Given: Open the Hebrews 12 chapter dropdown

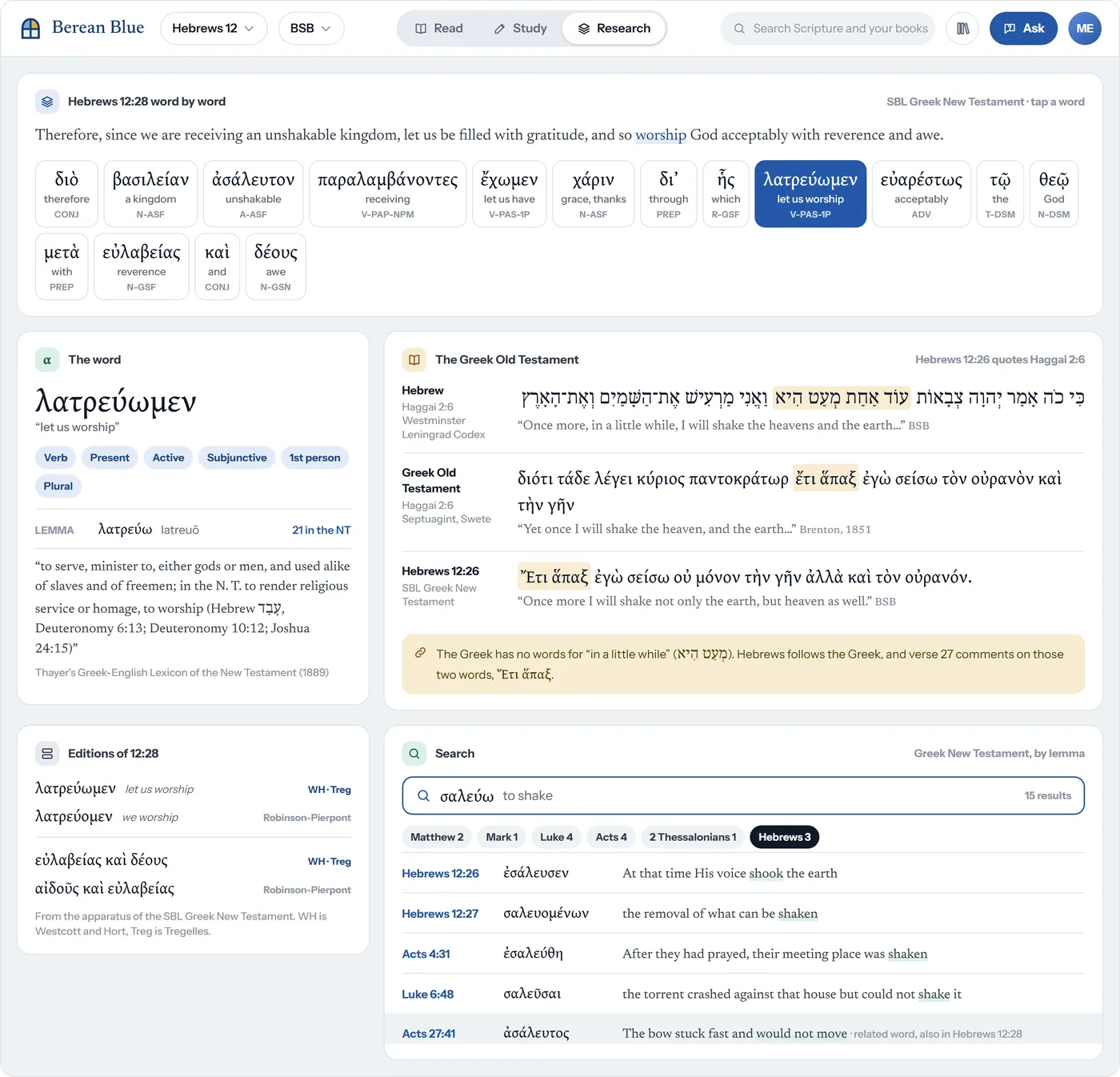Looking at the screenshot, I should pyautogui.click(x=214, y=29).
